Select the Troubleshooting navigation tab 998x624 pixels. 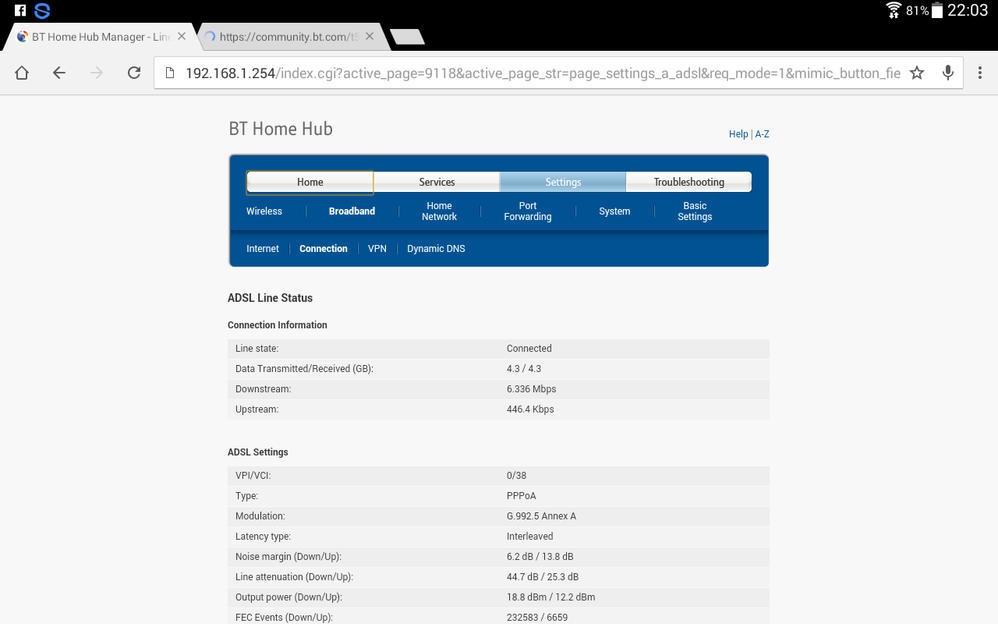click(689, 182)
